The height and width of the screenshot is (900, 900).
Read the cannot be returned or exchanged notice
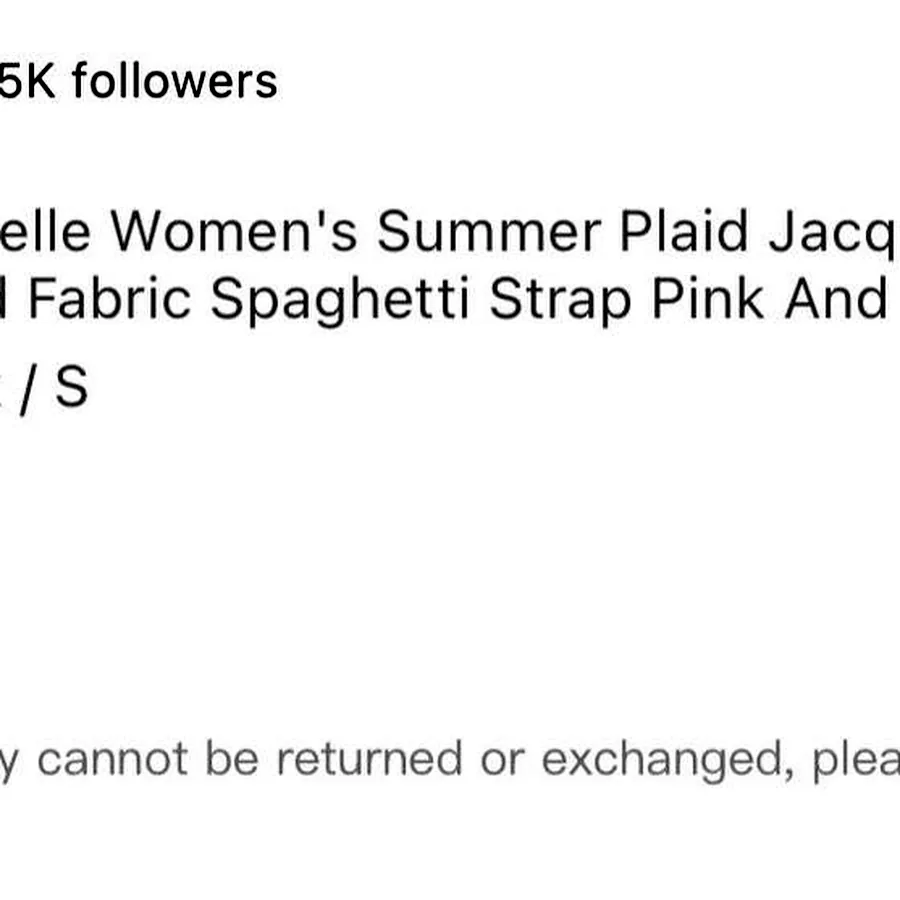pyautogui.click(x=450, y=760)
